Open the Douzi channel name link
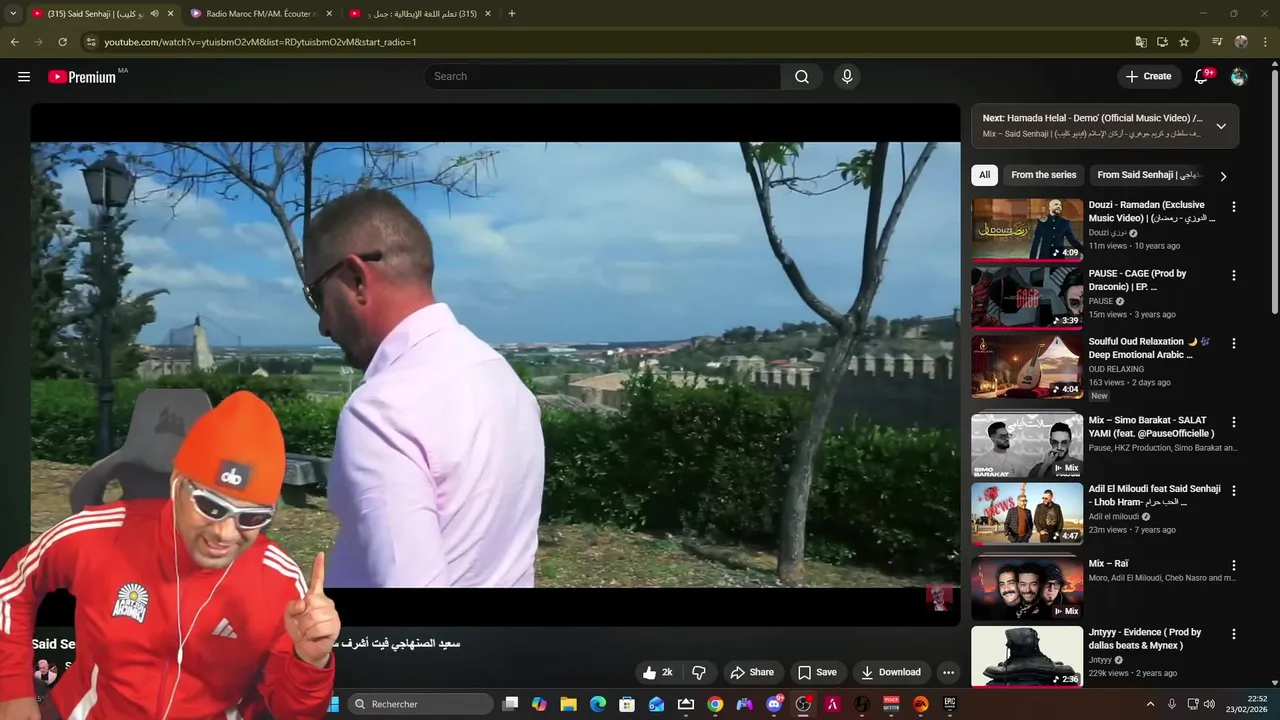Viewport: 1280px width, 720px height. click(x=1107, y=233)
